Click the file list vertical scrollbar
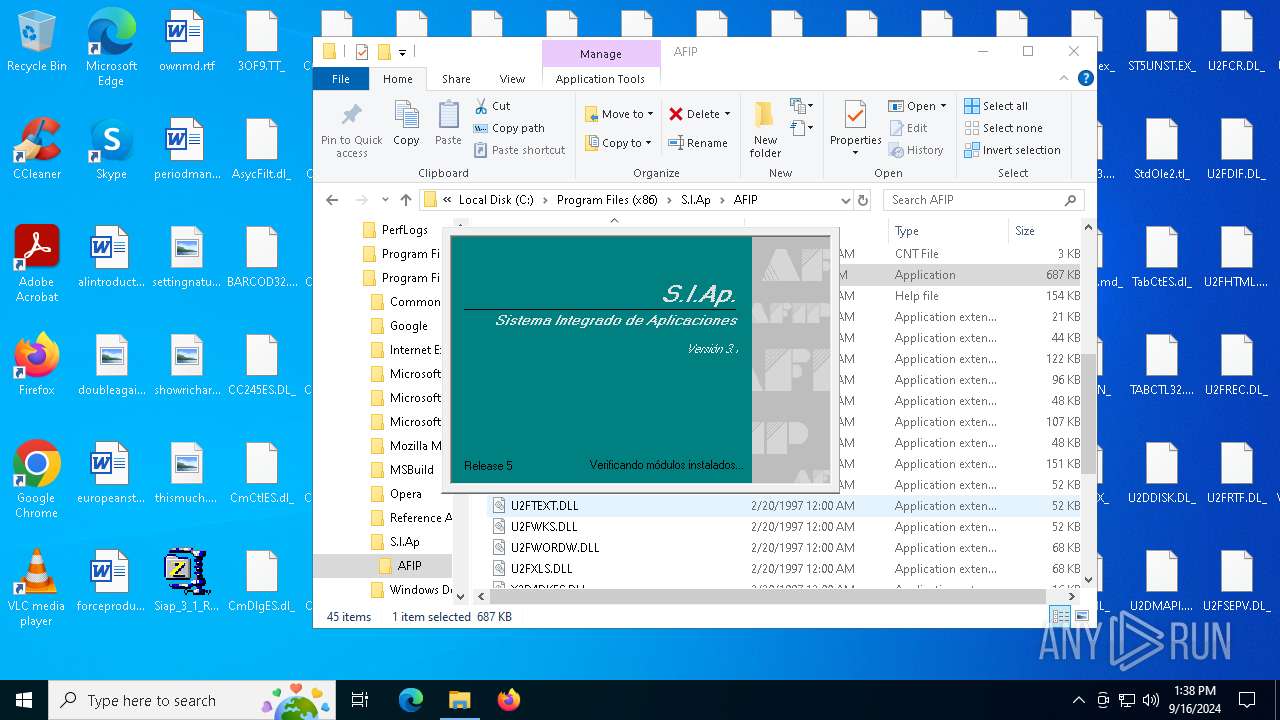Screen dimensions: 1280x720 pos(1089,412)
